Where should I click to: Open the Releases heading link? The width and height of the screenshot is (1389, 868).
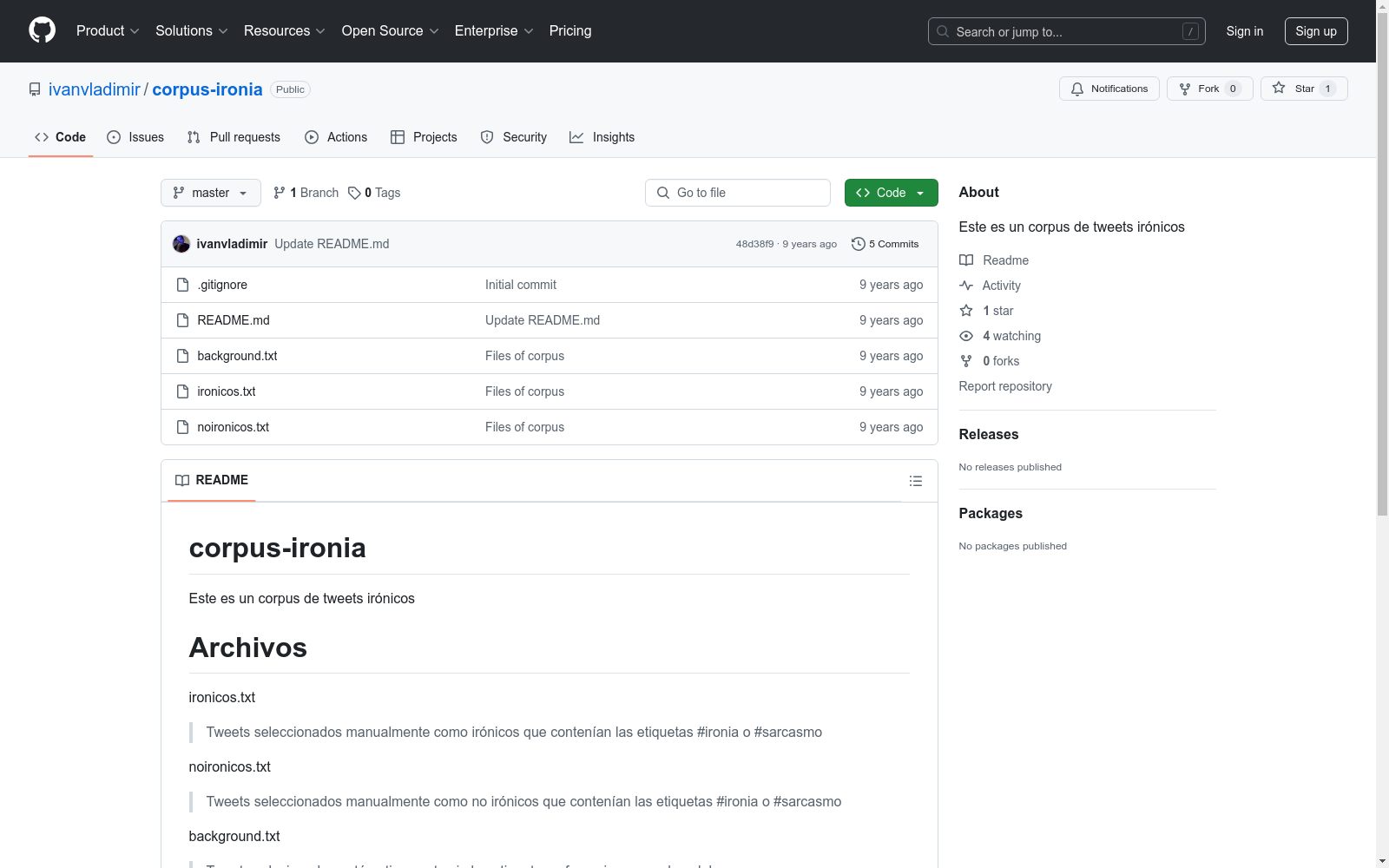coord(989,434)
